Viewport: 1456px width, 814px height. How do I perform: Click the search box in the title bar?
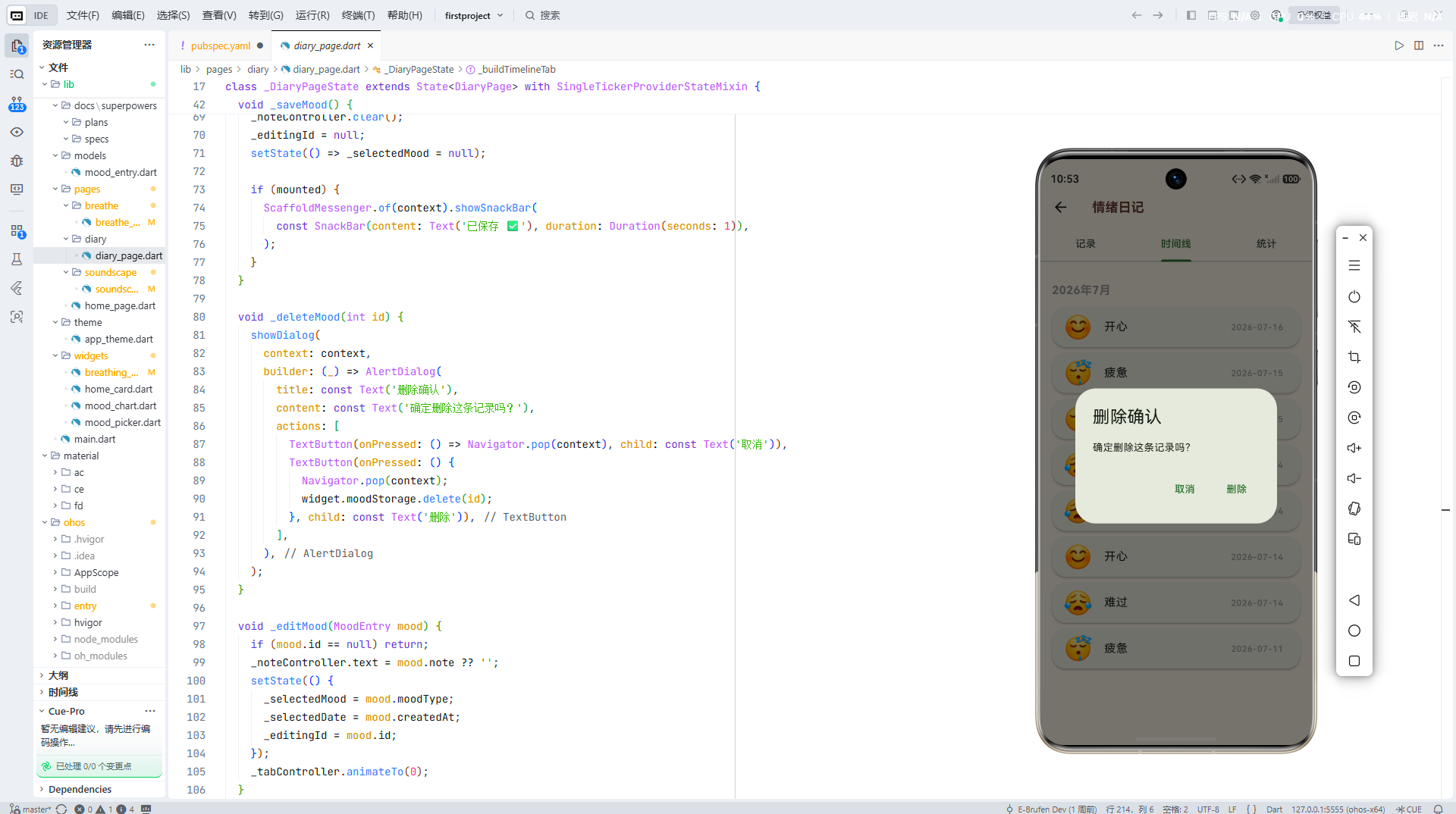[x=543, y=15]
